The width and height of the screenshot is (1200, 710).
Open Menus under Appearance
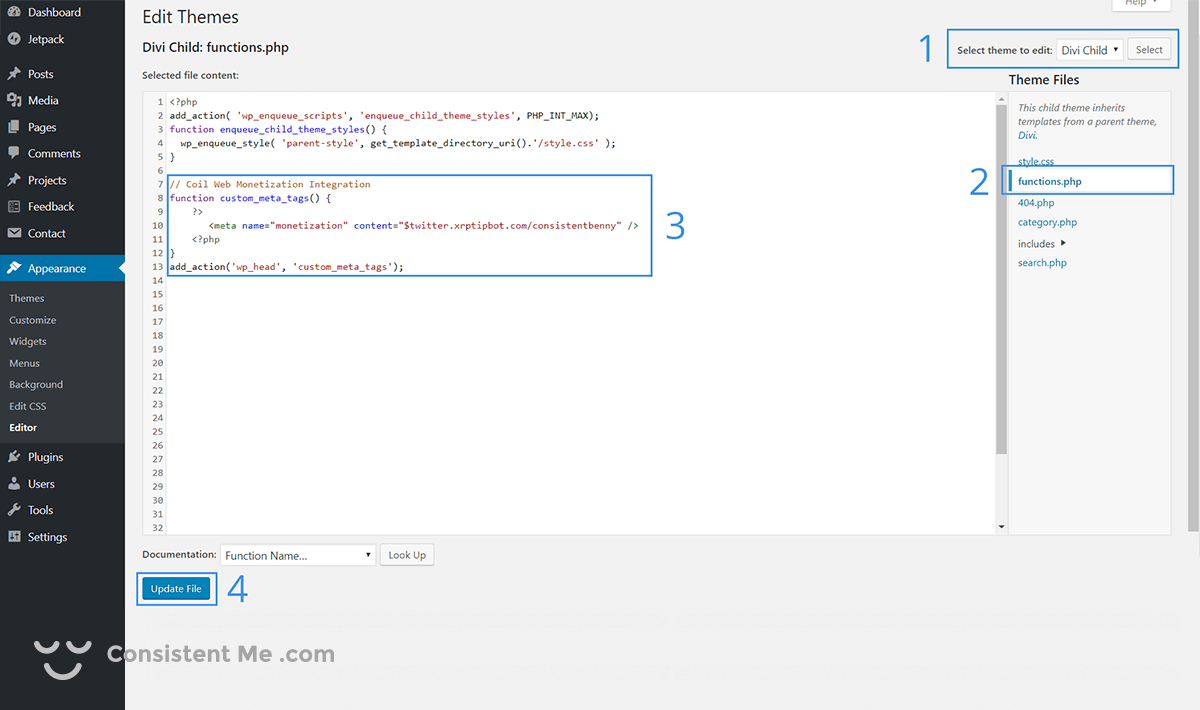(x=25, y=363)
